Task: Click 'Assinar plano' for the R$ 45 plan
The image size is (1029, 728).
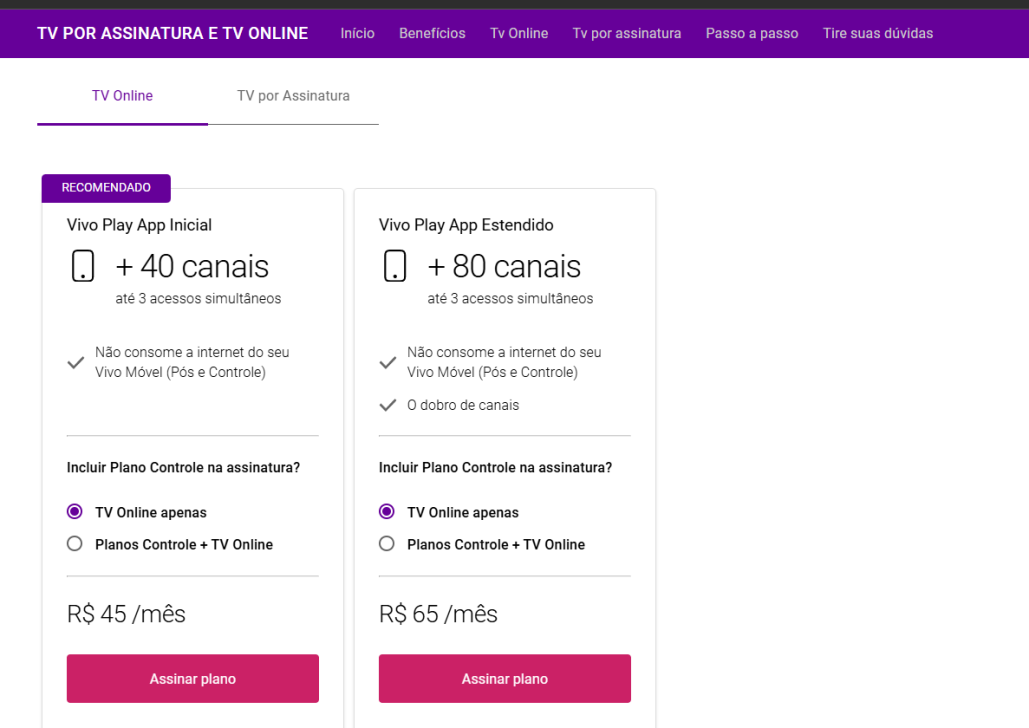Action: (x=193, y=679)
